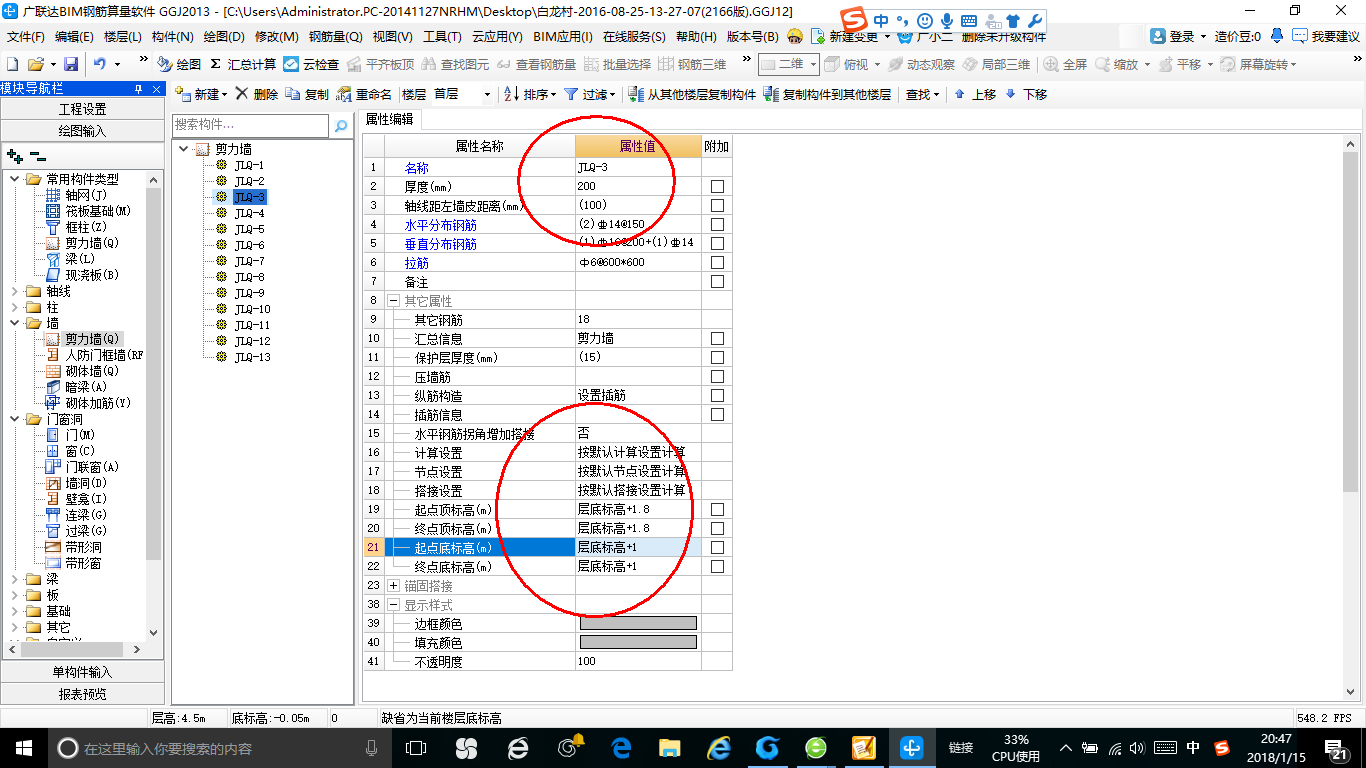Viewport: 1366px width, 768px height.
Task: Open 钢筋量(Q) menu
Action: click(x=335, y=37)
